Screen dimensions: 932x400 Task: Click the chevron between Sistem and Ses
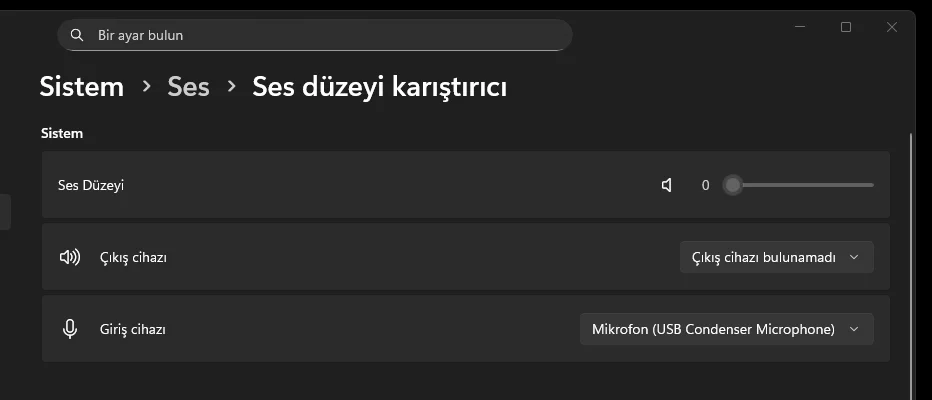(x=146, y=87)
